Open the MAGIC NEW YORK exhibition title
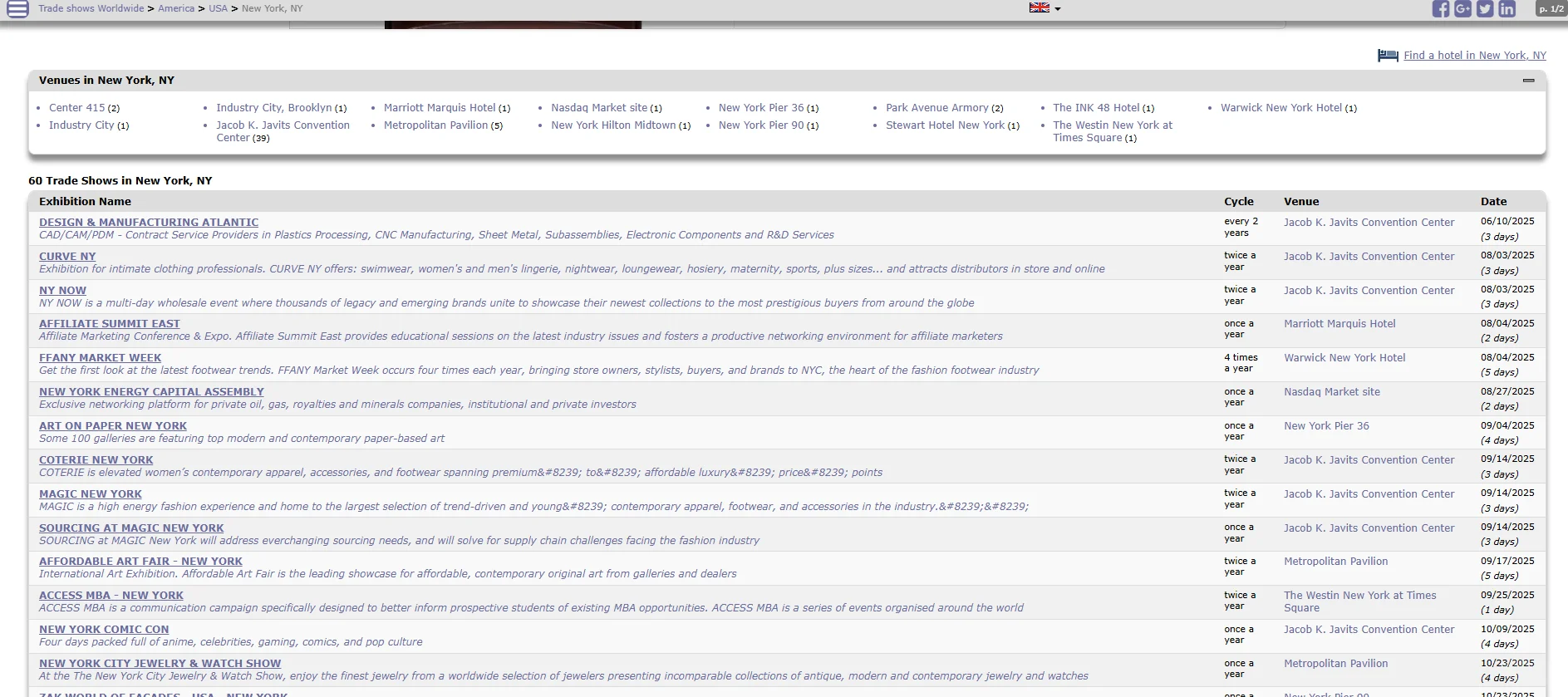Viewport: 1568px width, 697px height. pos(91,494)
